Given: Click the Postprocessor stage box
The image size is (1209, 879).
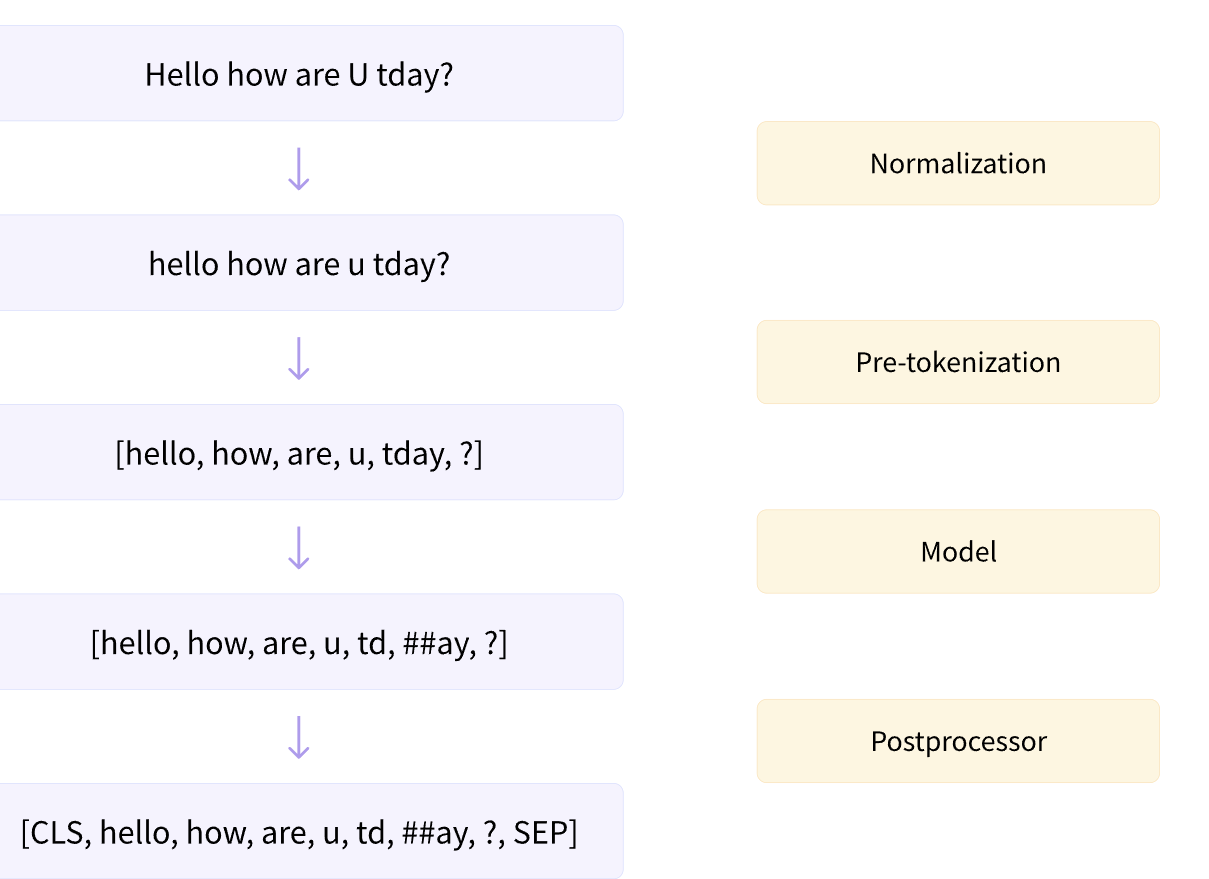Looking at the screenshot, I should 957,742.
